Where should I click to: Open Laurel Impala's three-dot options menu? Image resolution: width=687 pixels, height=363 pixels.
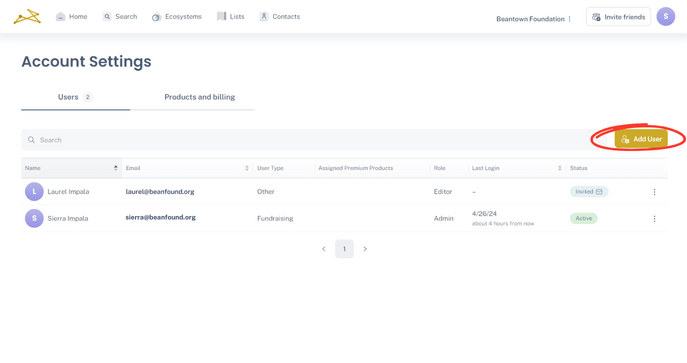(x=654, y=192)
